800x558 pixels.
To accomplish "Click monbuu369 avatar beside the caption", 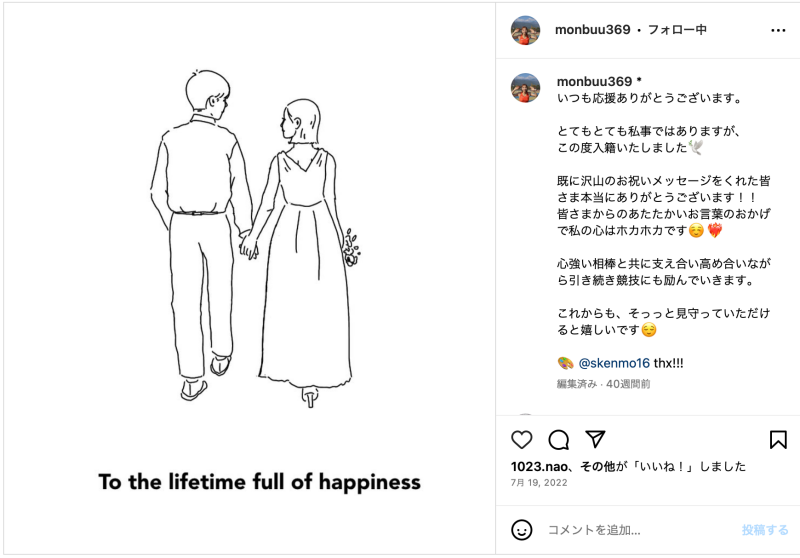I will coord(526,88).
